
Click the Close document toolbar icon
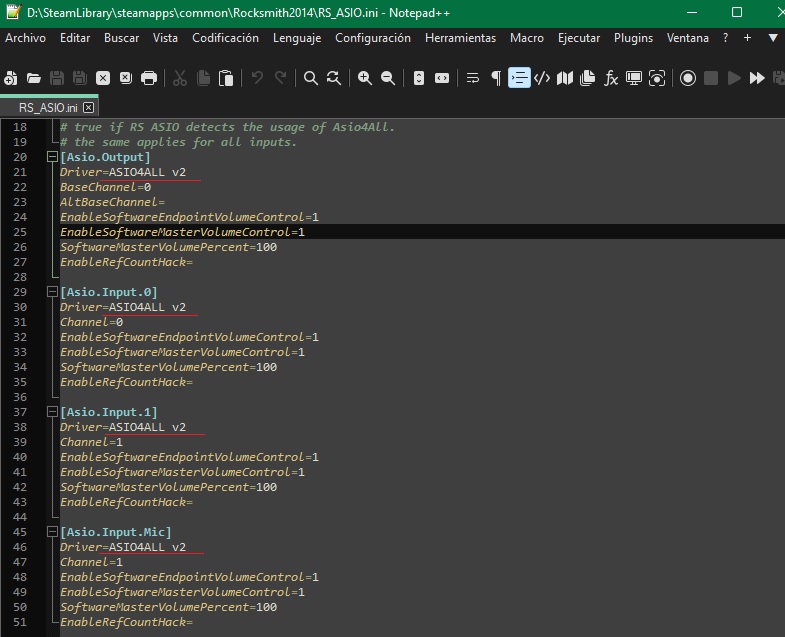pos(103,78)
